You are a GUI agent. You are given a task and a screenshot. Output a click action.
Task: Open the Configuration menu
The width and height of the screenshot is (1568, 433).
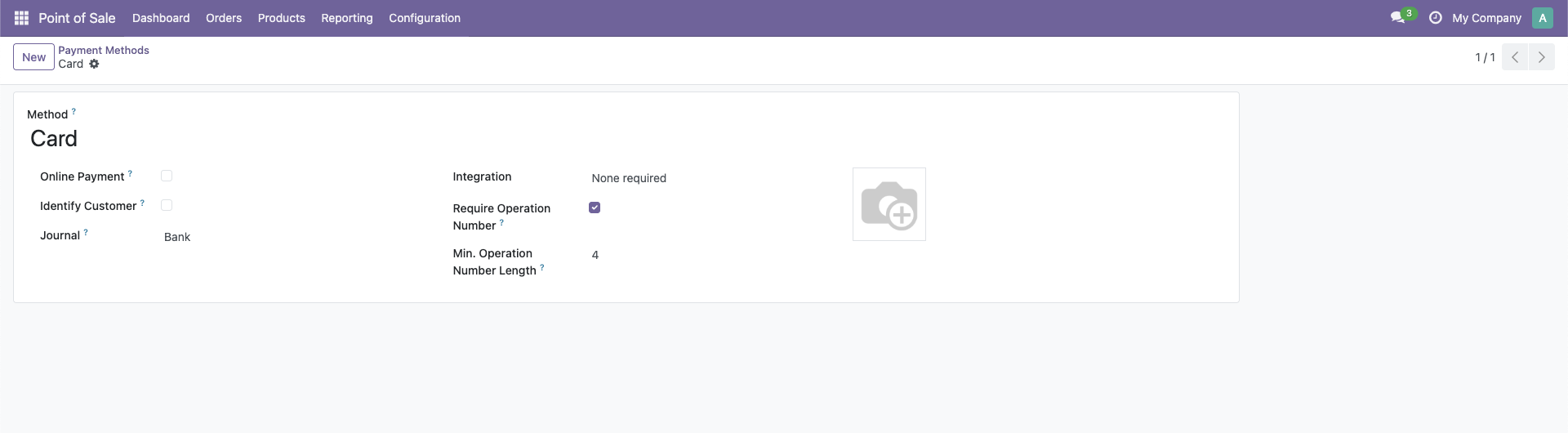pyautogui.click(x=425, y=18)
